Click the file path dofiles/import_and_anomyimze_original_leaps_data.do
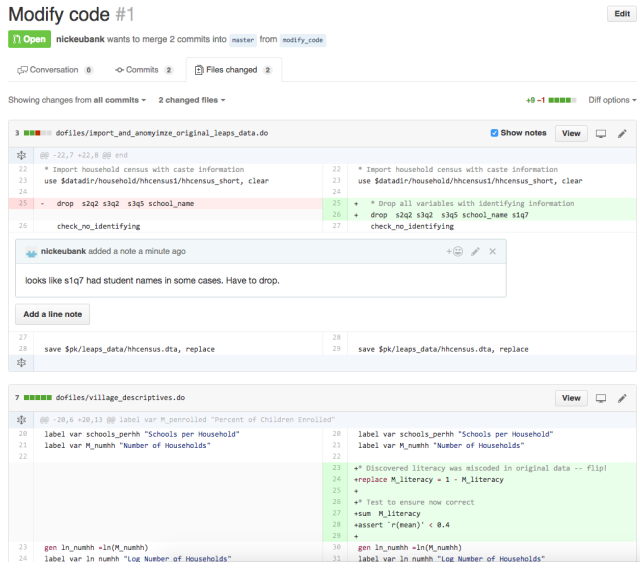Viewport: 640px width, 562px height. coord(162,133)
